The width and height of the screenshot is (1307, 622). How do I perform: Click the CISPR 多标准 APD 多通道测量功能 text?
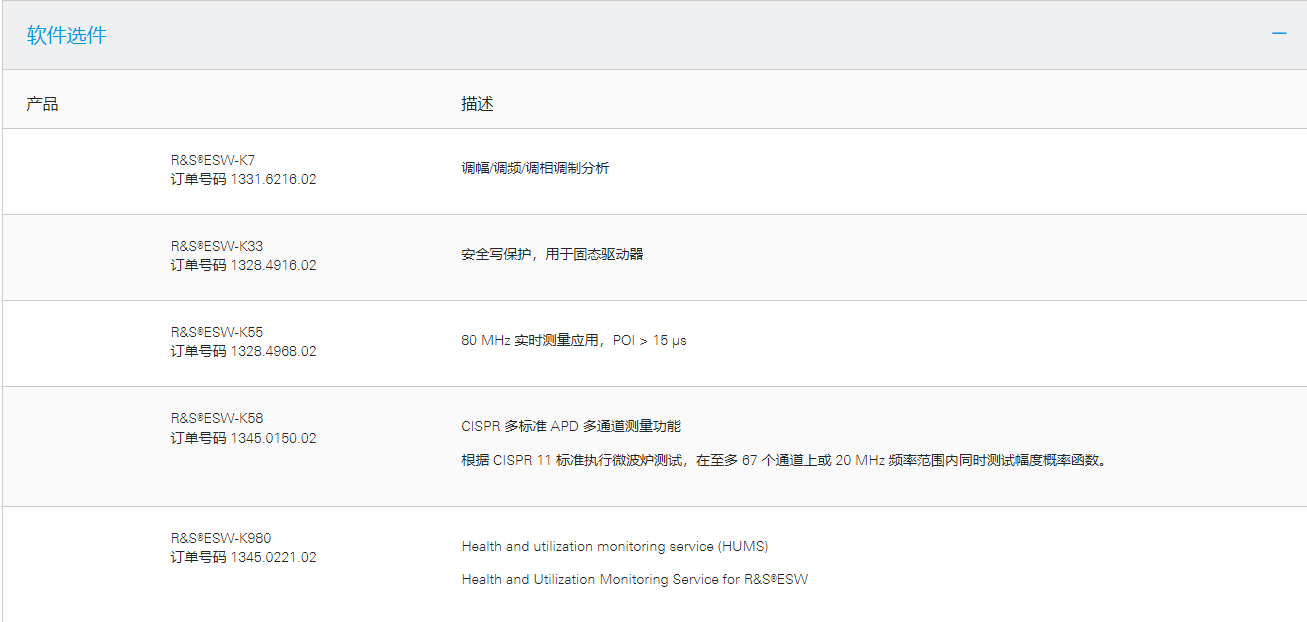point(571,426)
